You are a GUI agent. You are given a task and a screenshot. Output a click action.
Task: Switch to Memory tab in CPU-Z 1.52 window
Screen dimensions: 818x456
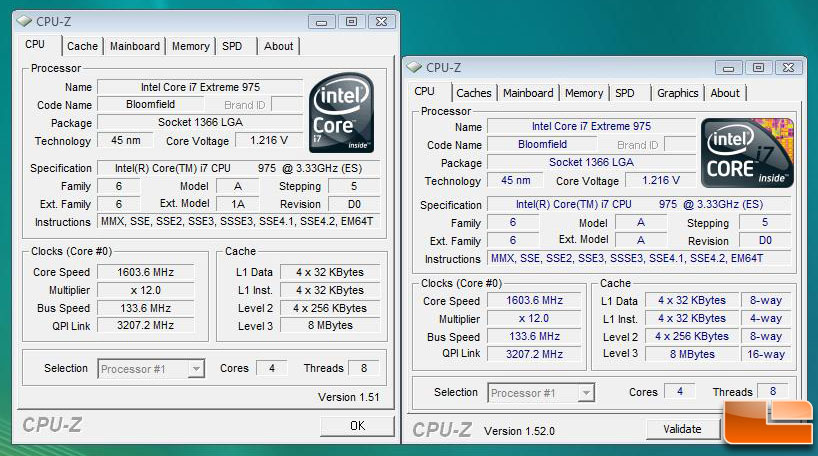point(584,93)
